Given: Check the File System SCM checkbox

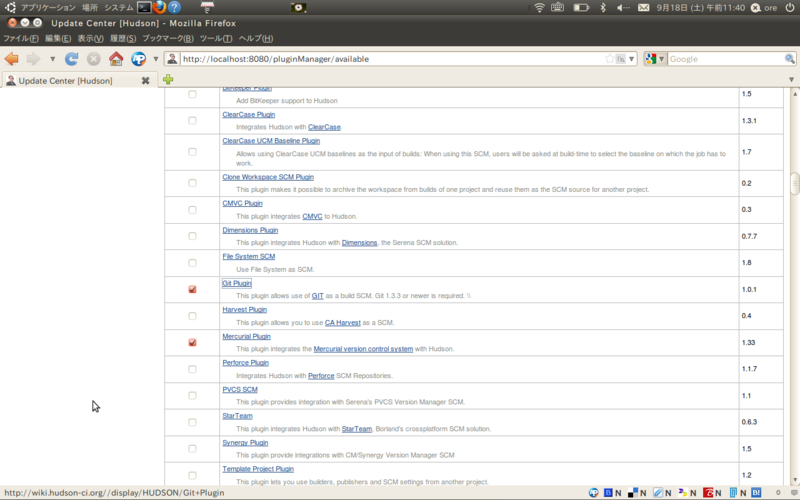Looking at the screenshot, I should click(x=192, y=263).
